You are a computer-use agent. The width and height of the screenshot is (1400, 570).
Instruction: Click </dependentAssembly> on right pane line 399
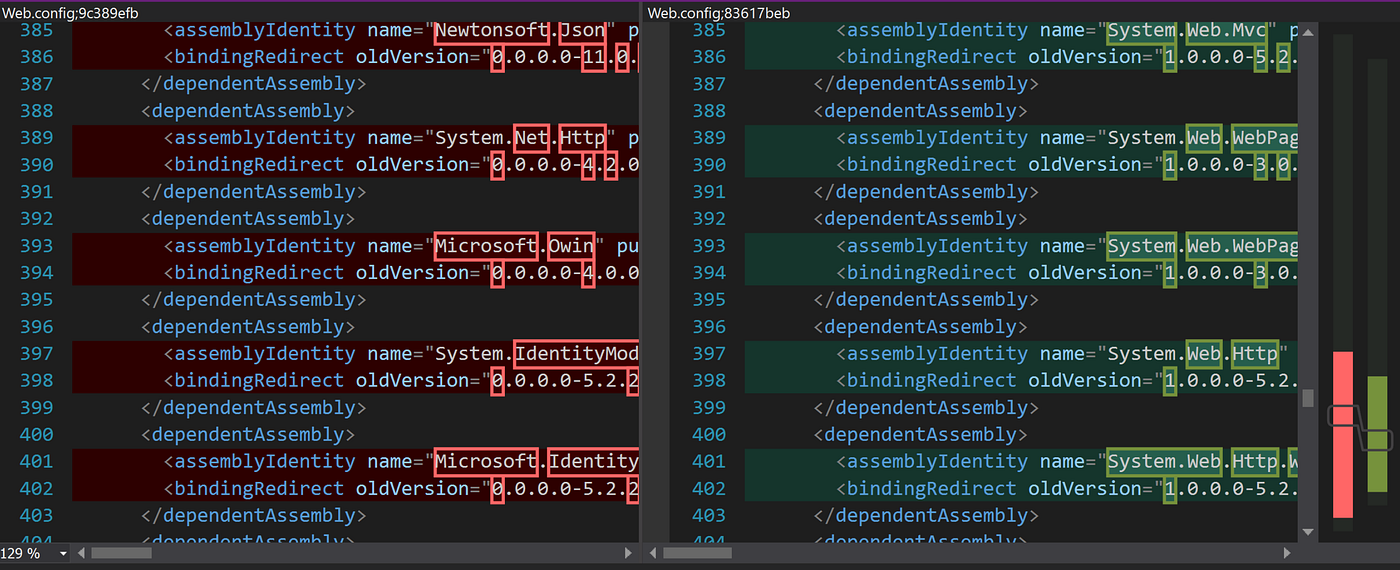pyautogui.click(x=926, y=408)
